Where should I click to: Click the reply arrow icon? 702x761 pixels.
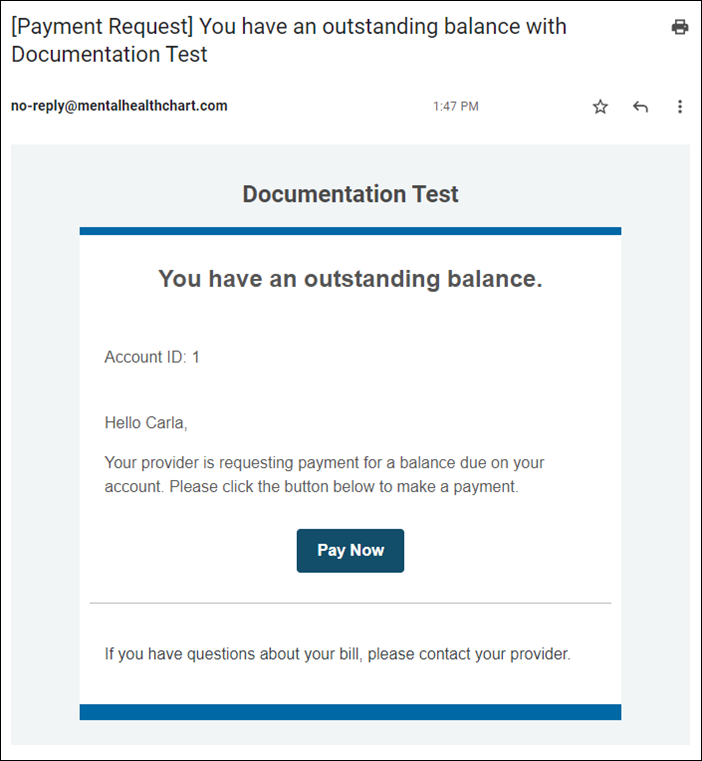(640, 107)
